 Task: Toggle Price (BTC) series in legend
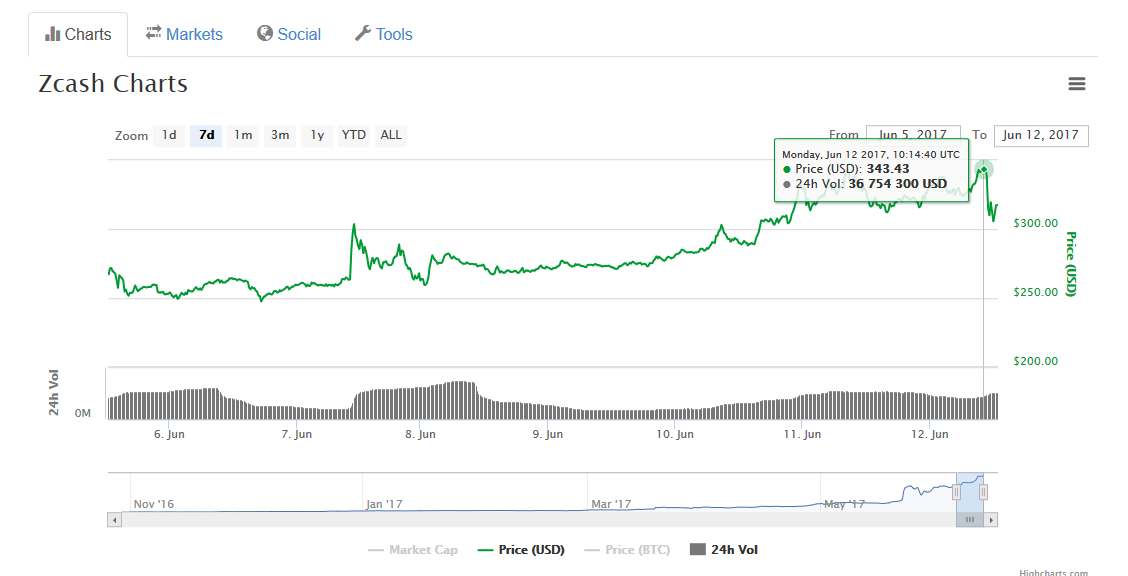point(627,550)
